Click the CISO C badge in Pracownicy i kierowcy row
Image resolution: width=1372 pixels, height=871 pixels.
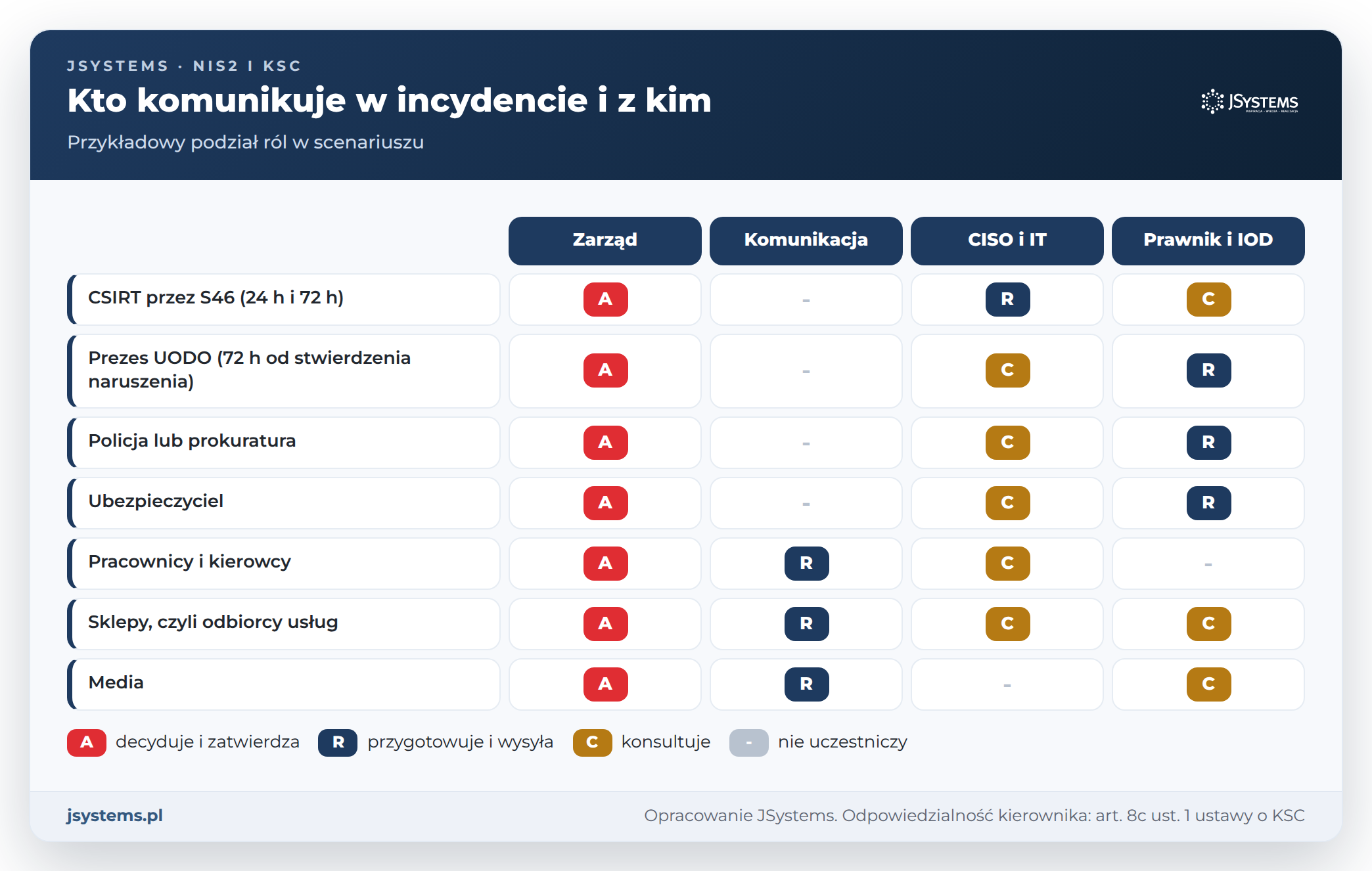(1007, 564)
